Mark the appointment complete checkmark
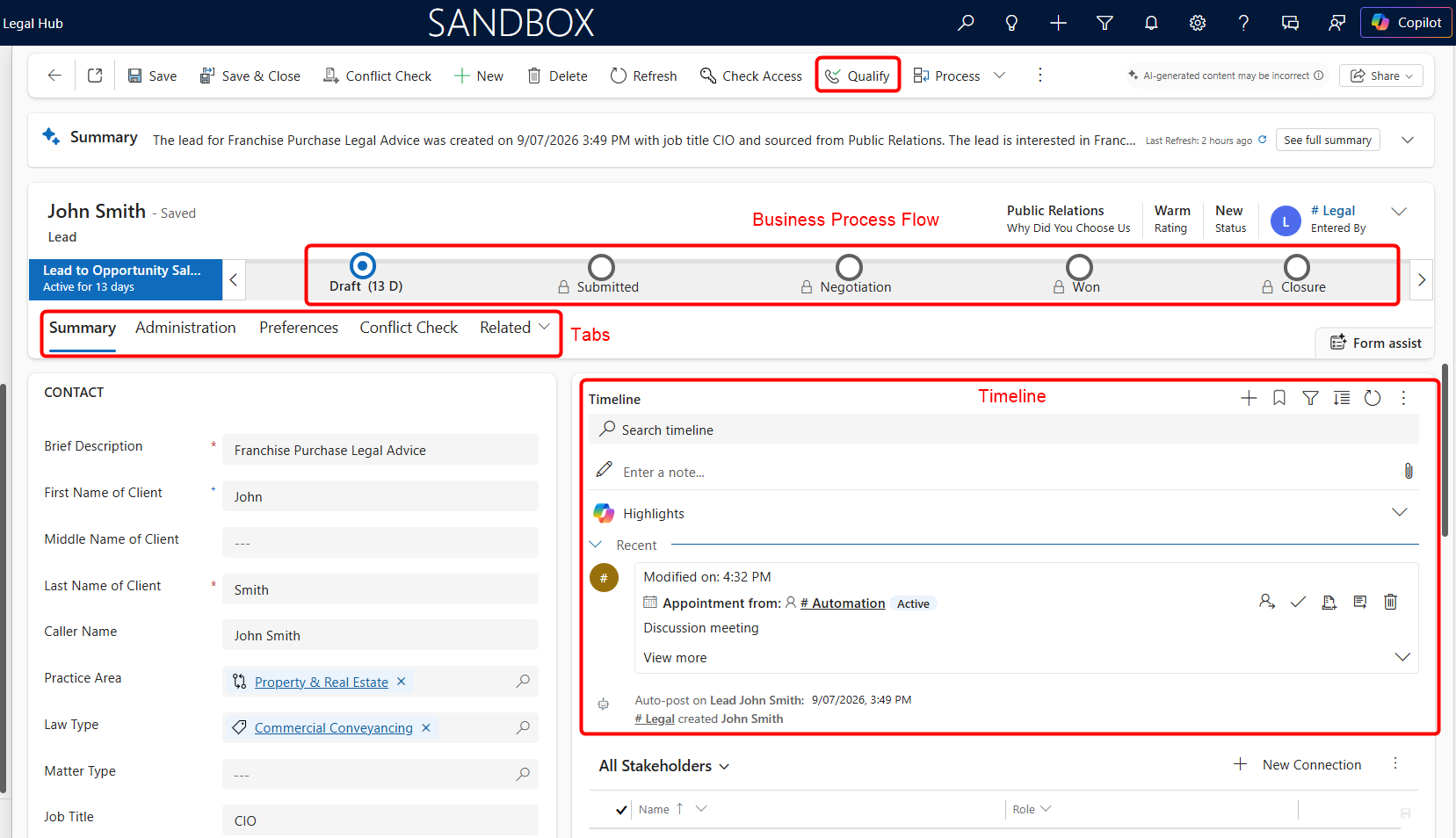 (x=1298, y=602)
